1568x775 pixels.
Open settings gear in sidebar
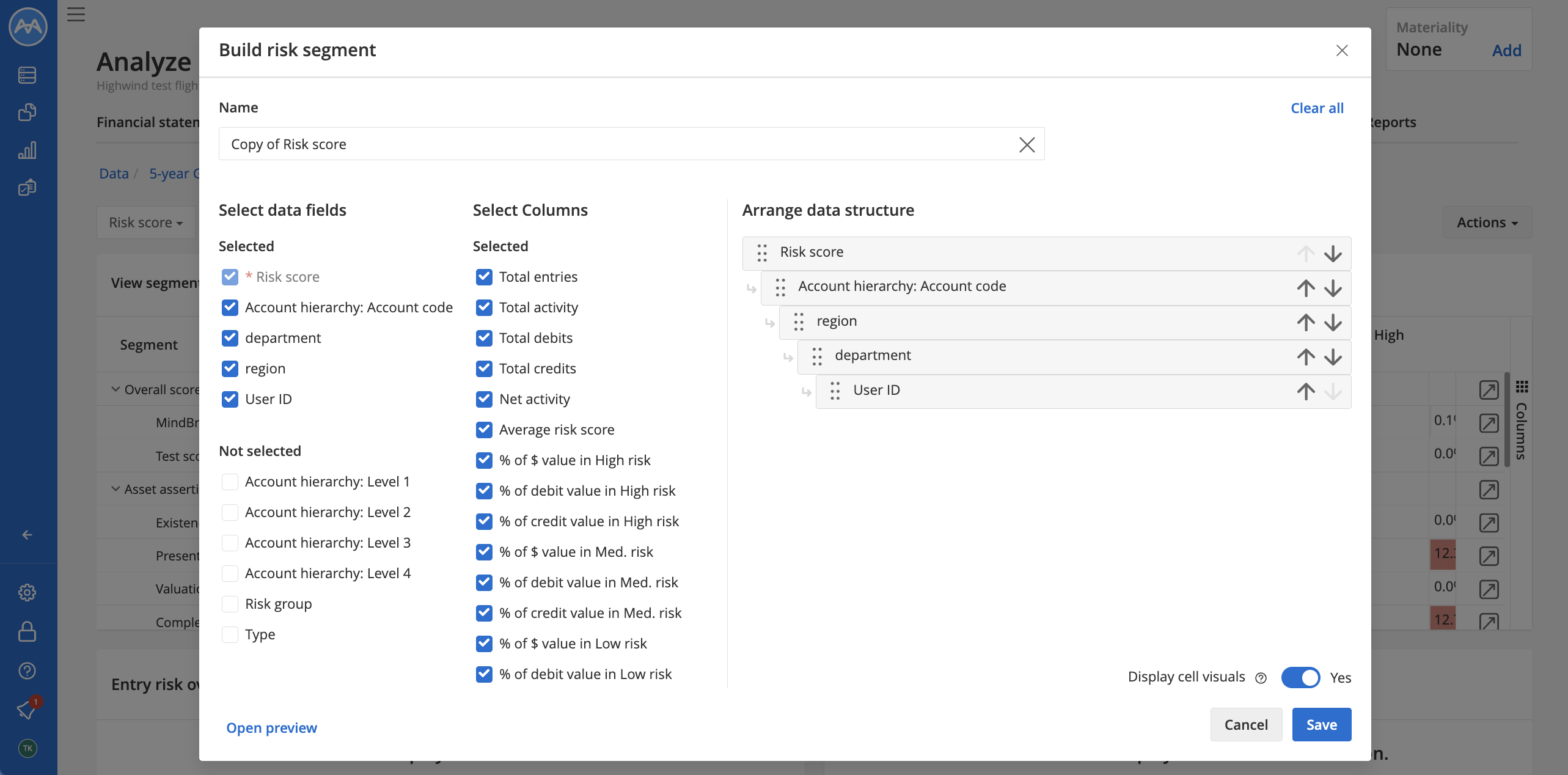pyautogui.click(x=27, y=592)
